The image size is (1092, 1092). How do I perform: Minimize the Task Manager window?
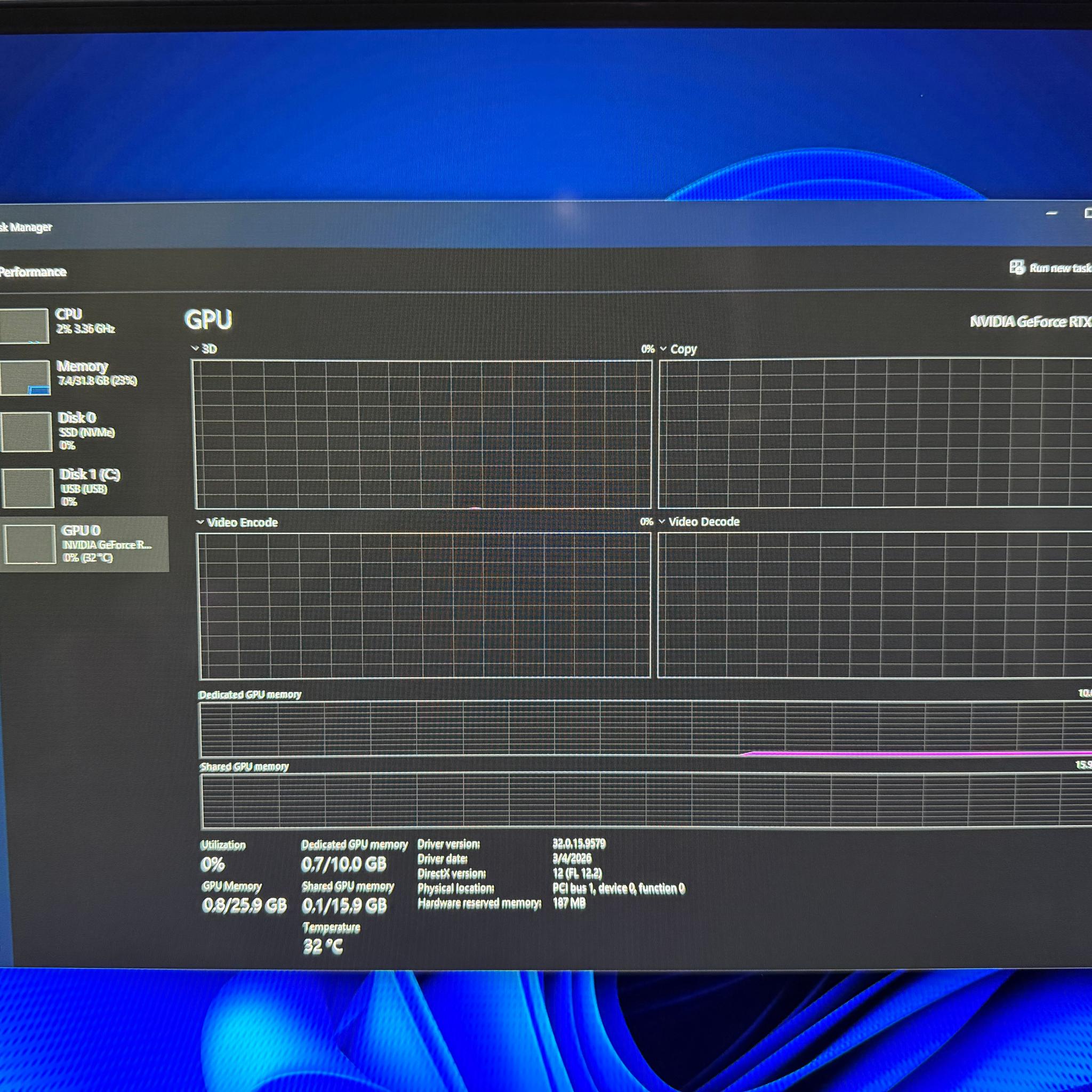pos(1051,214)
